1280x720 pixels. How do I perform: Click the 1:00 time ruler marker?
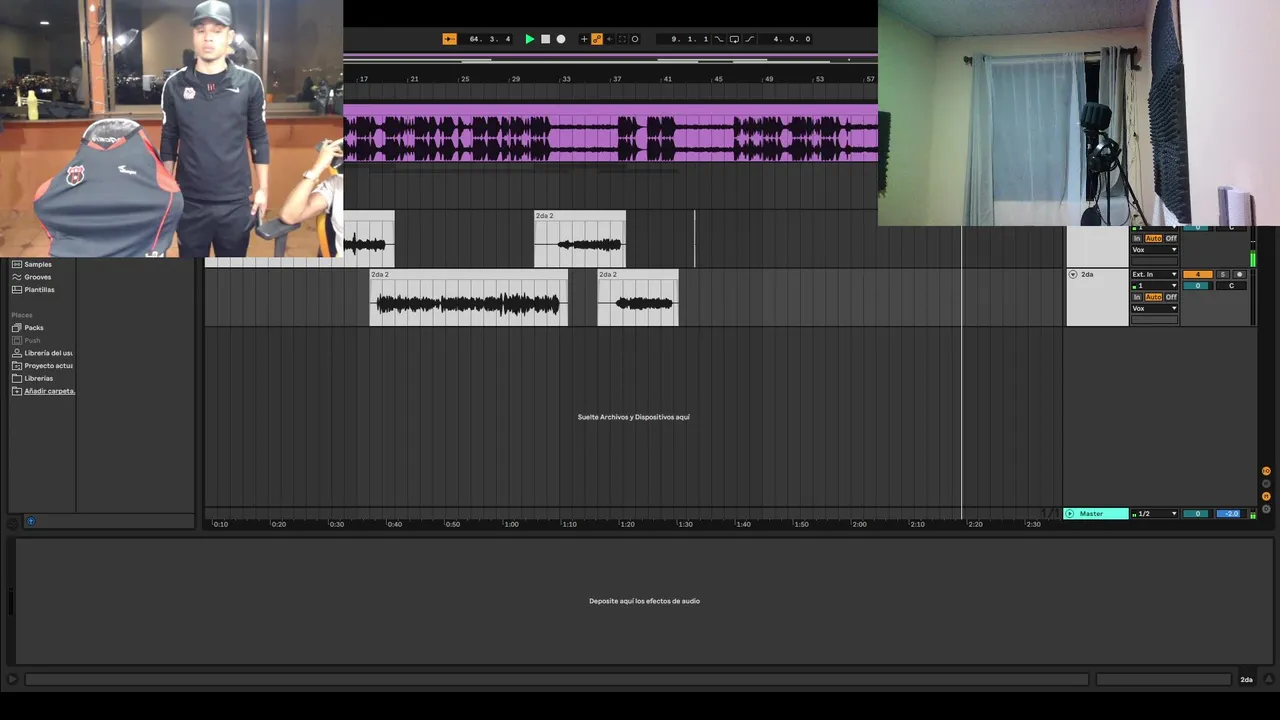[x=511, y=524]
